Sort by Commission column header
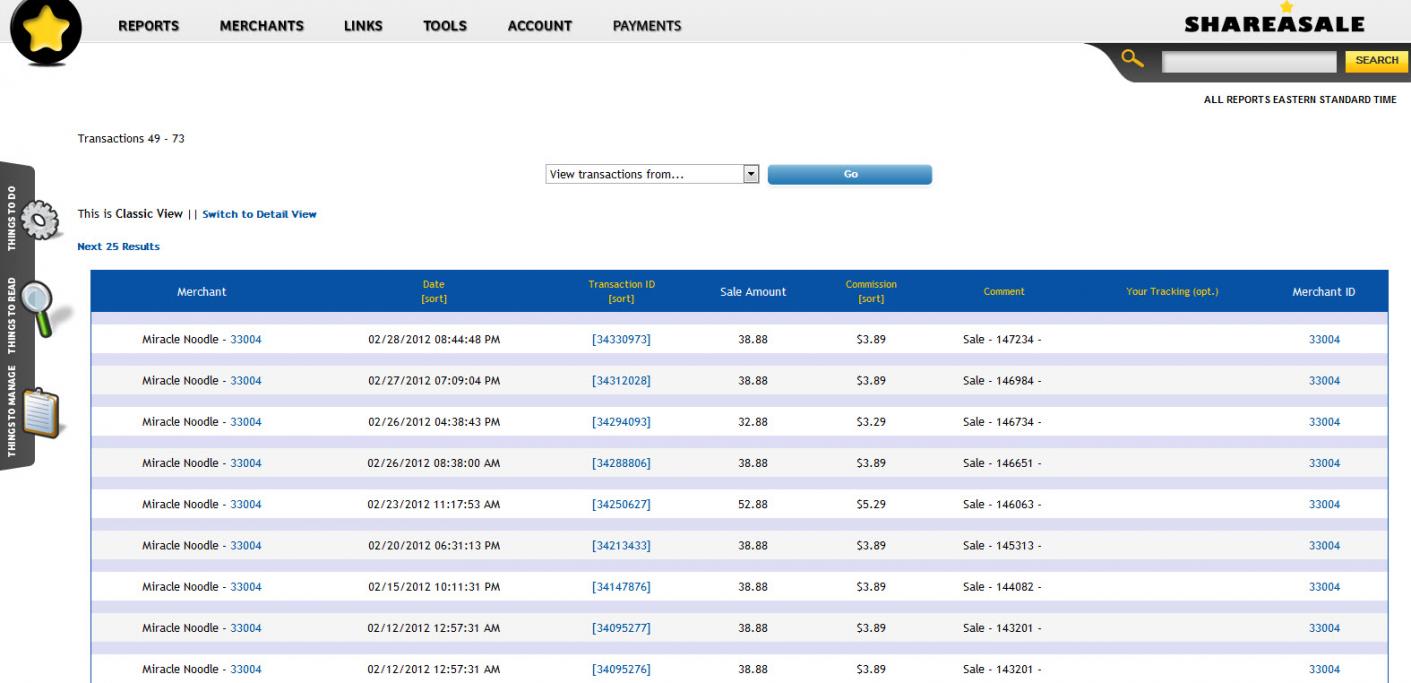This screenshot has height=683, width=1411. [871, 291]
